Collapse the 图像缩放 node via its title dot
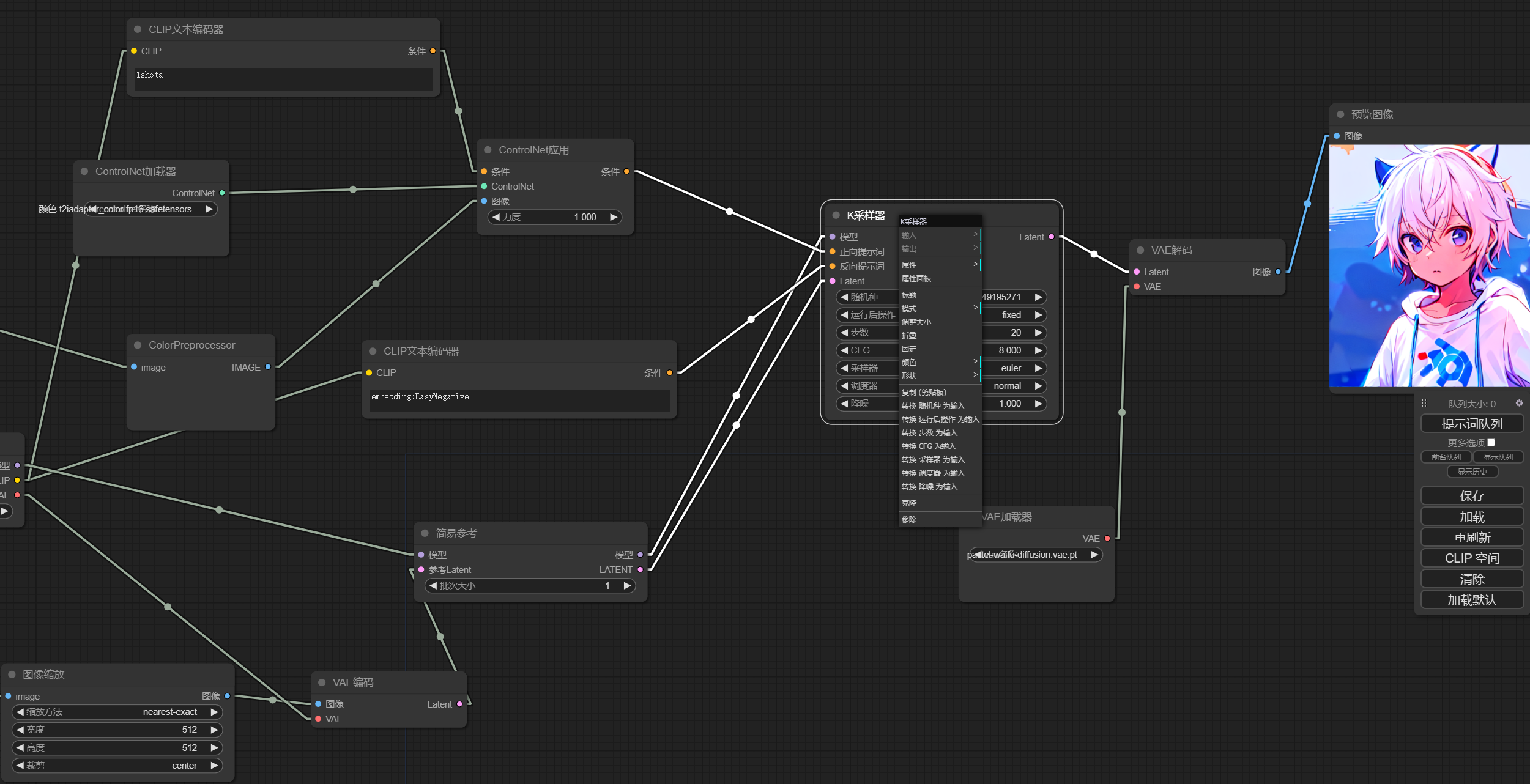 [x=12, y=674]
